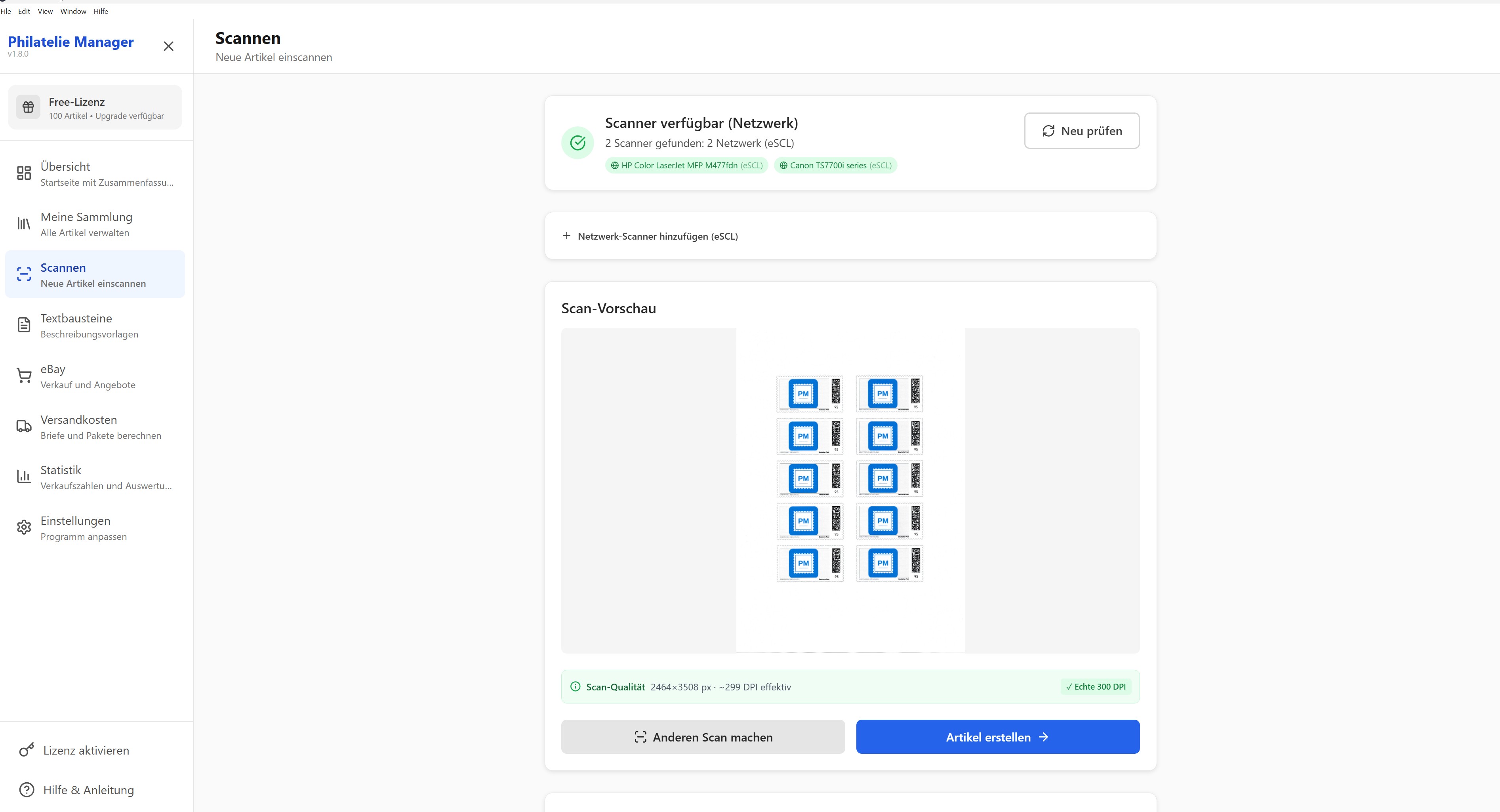Open the View menu
Screen dimensions: 1500x812
(45, 11)
